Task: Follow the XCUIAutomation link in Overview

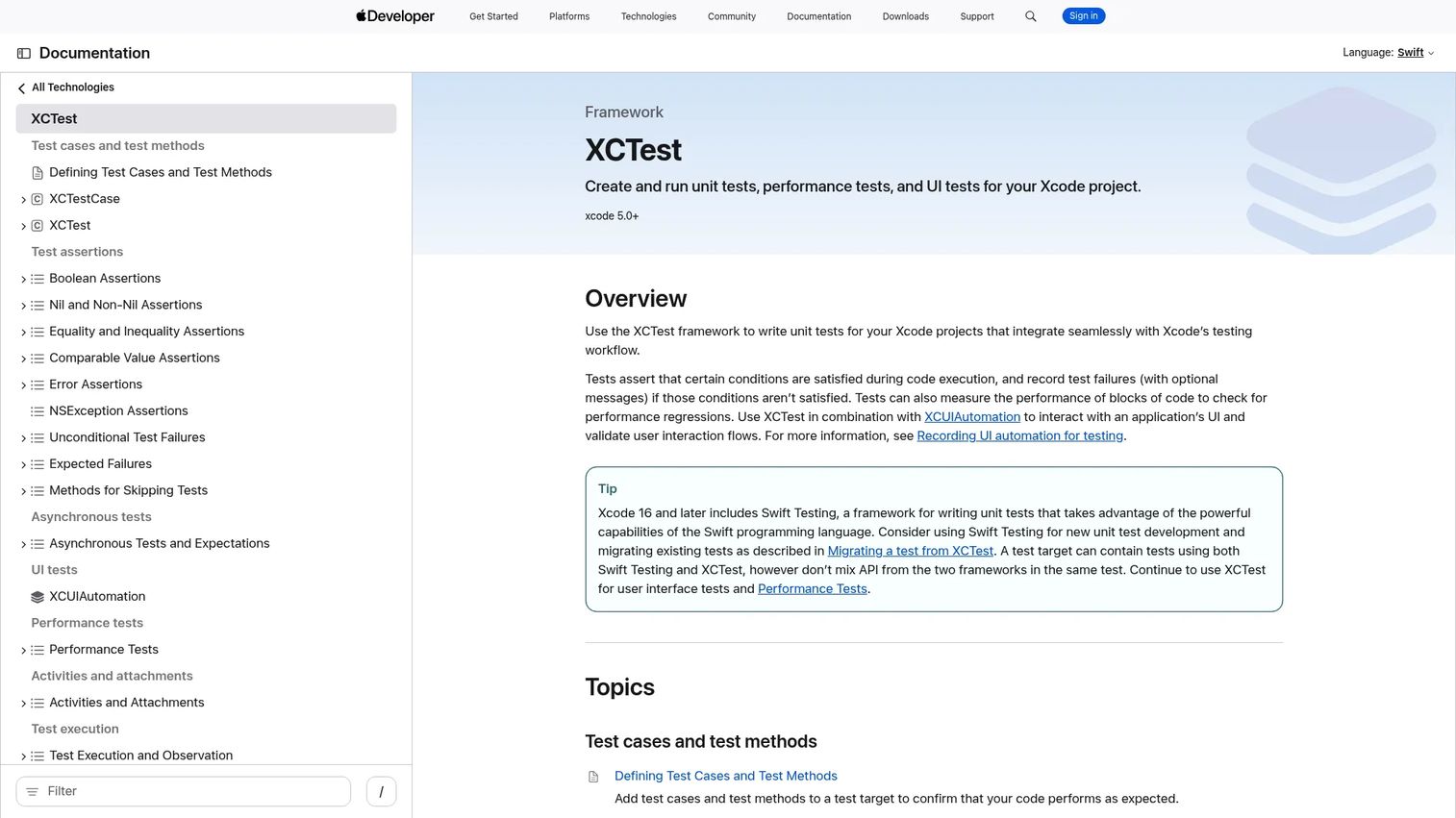Action: tap(972, 417)
